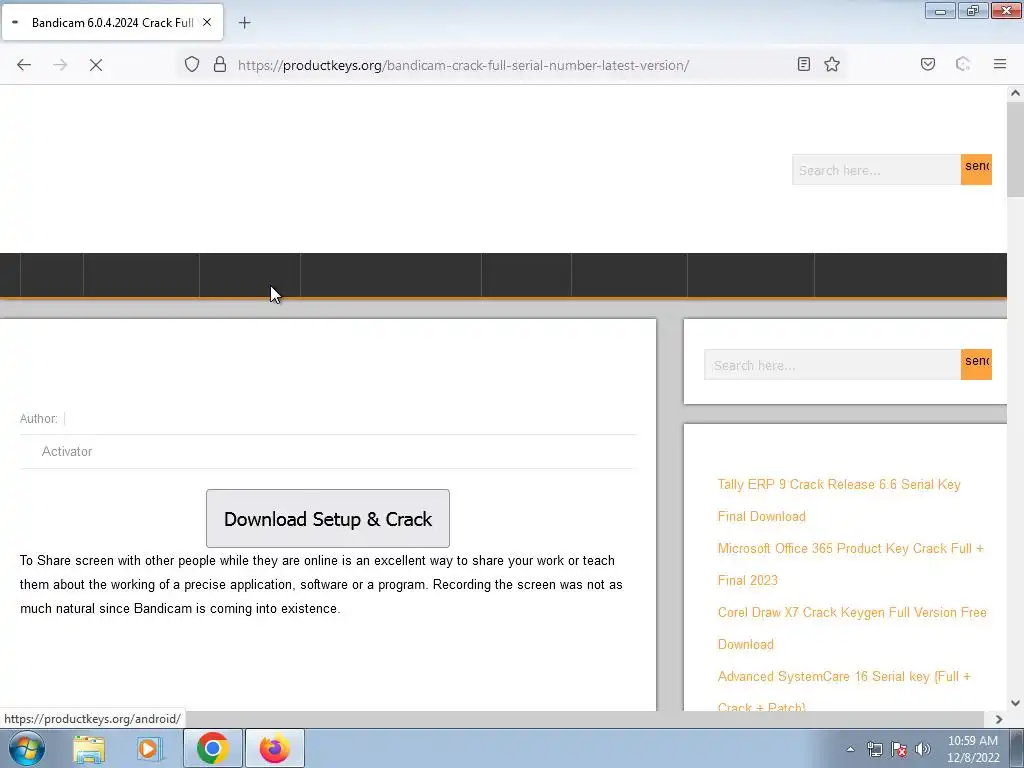Go back using the browser back arrow
1024x768 pixels.
[24, 65]
